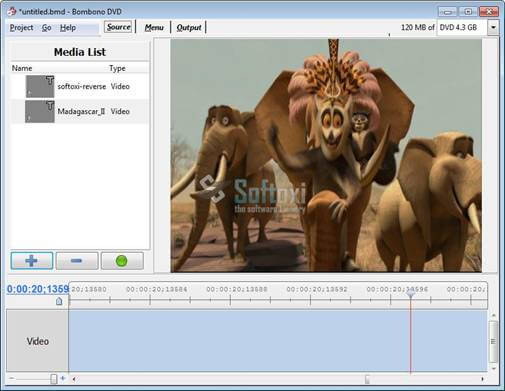Image resolution: width=505 pixels, height=391 pixels.
Task: Click the Video type of Madagascar_II
Action: point(120,111)
